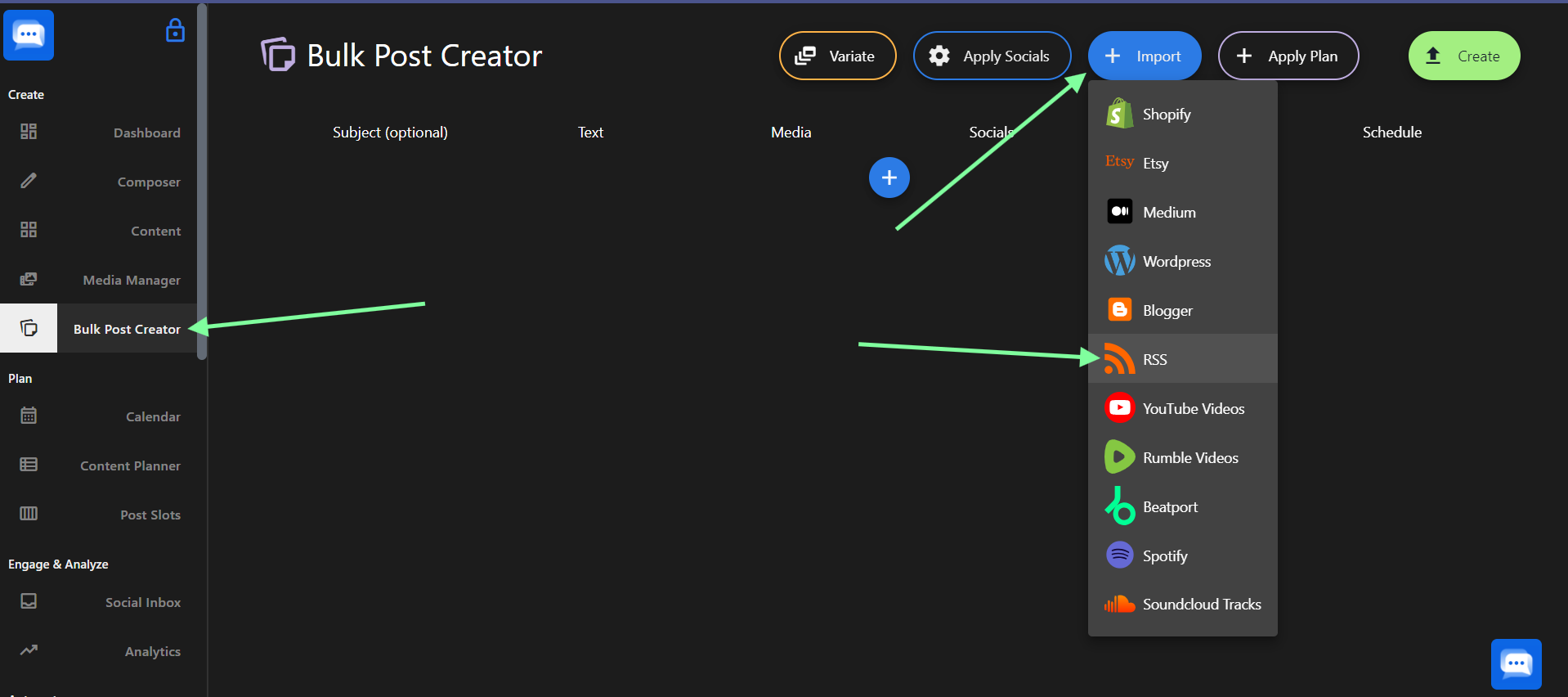Image resolution: width=1568 pixels, height=697 pixels.
Task: Choose Soundcloud Tracks import option
Action: 1183,604
